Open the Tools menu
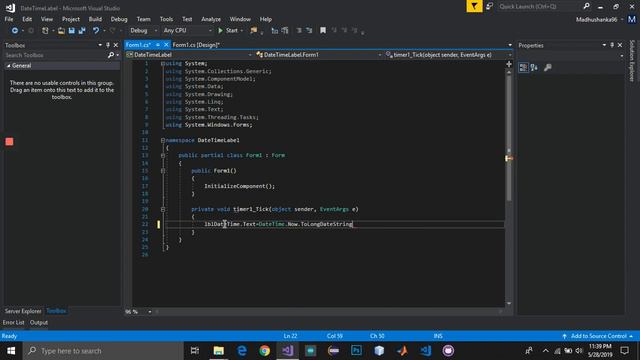 click(166, 19)
